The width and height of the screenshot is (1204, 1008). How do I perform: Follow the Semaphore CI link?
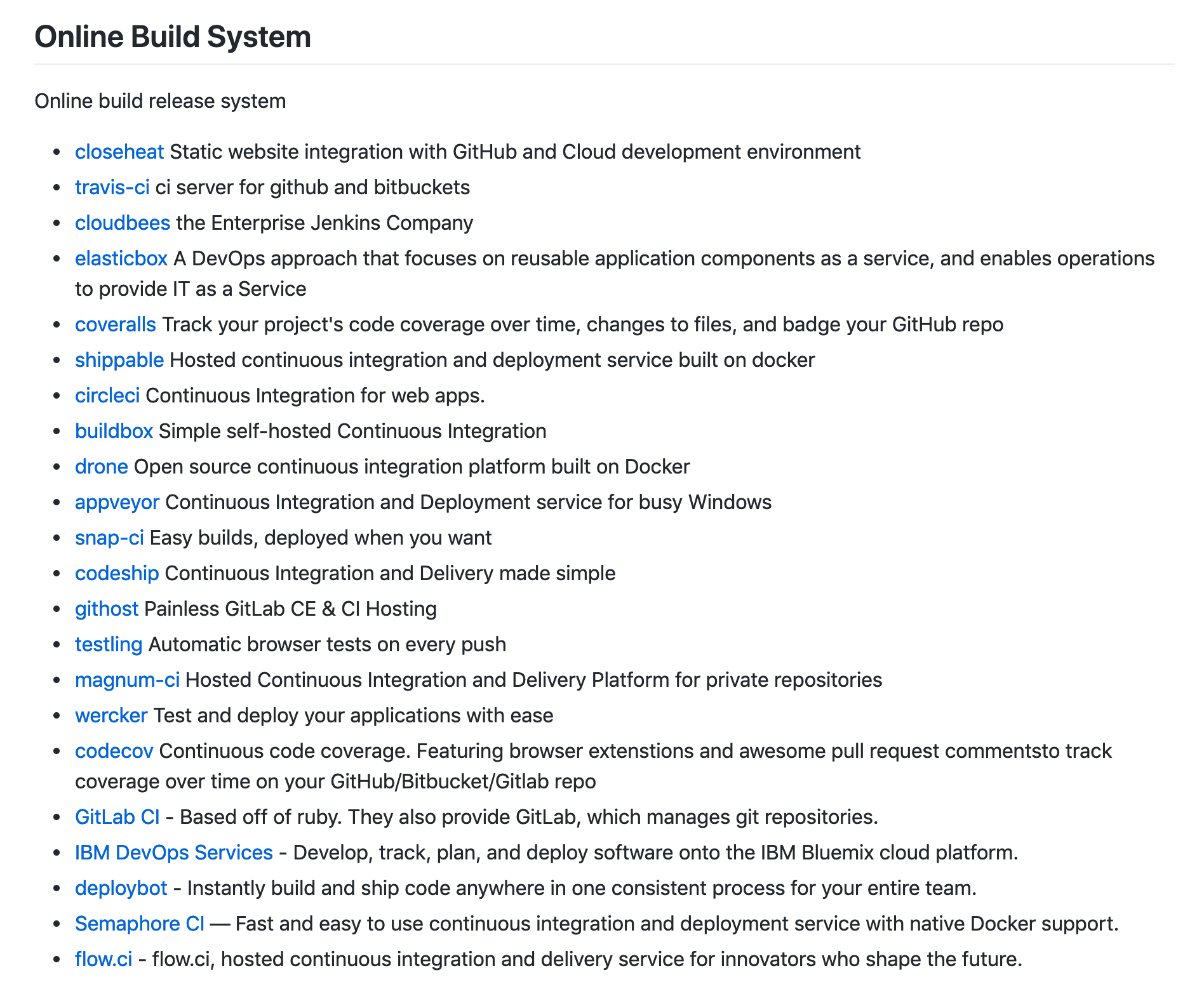tap(140, 923)
